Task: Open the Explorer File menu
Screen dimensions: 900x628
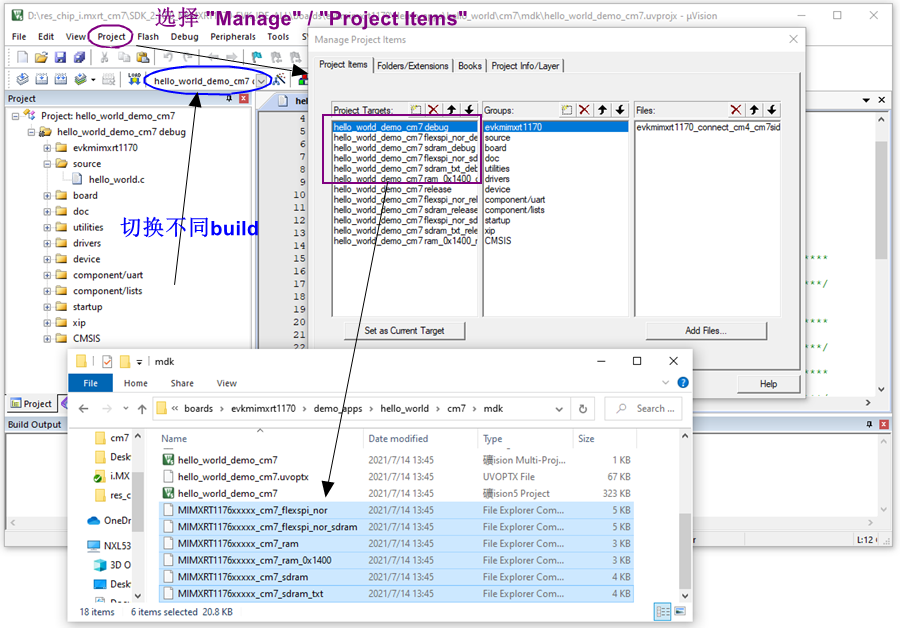Action: click(90, 383)
